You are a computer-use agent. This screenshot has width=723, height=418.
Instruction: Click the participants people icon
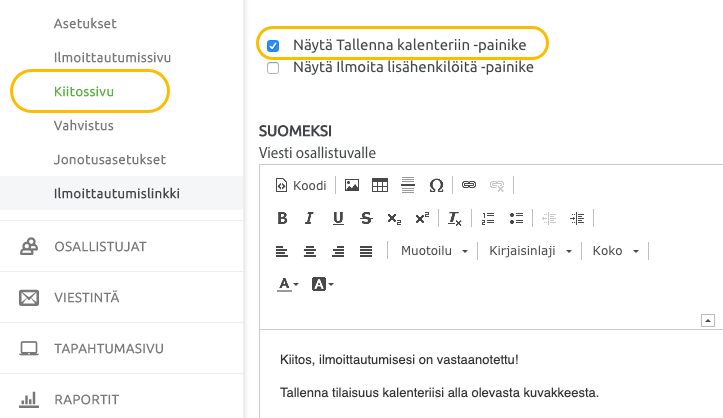pyautogui.click(x=29, y=247)
